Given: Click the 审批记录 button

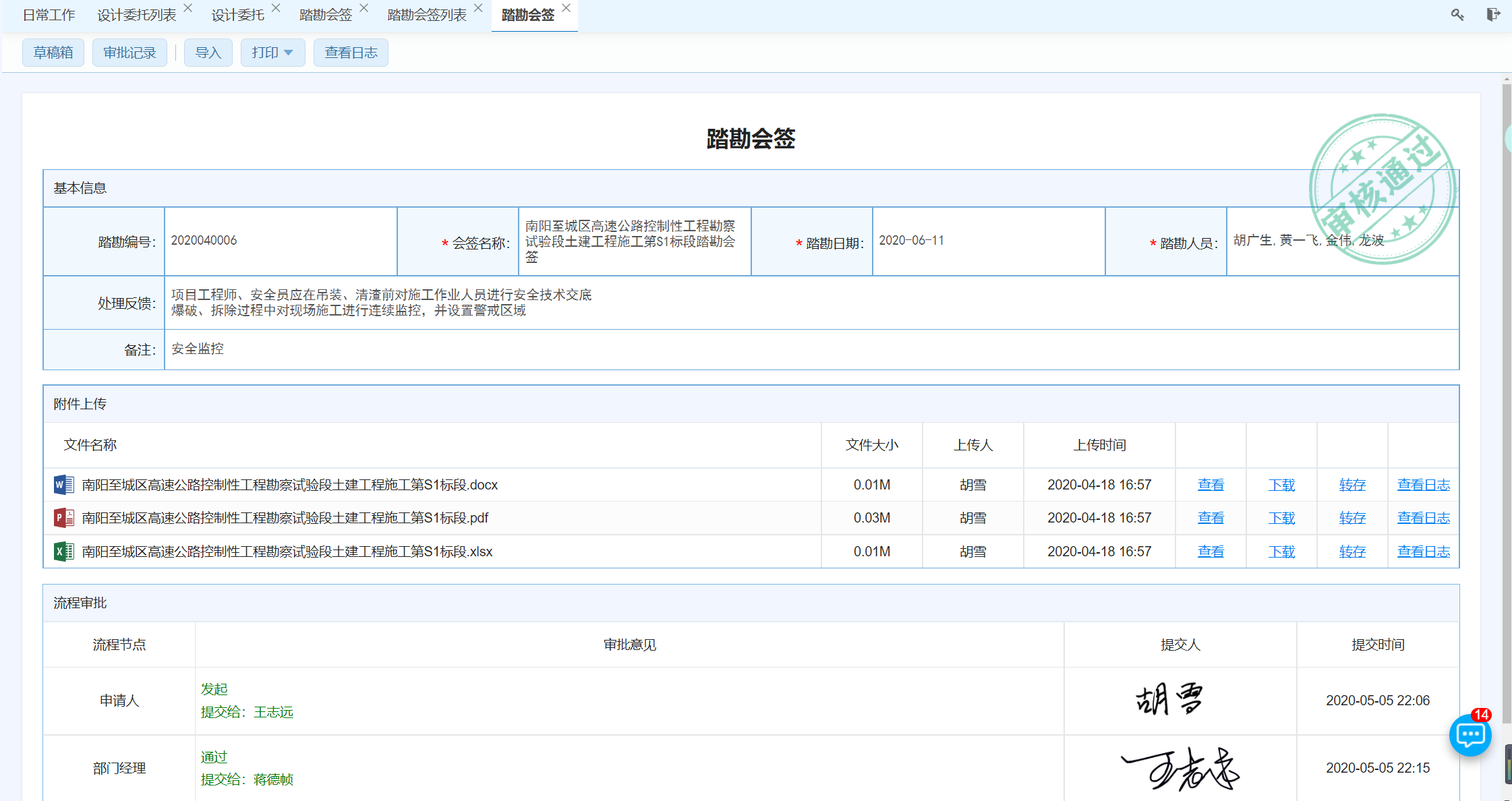Looking at the screenshot, I should [x=129, y=53].
